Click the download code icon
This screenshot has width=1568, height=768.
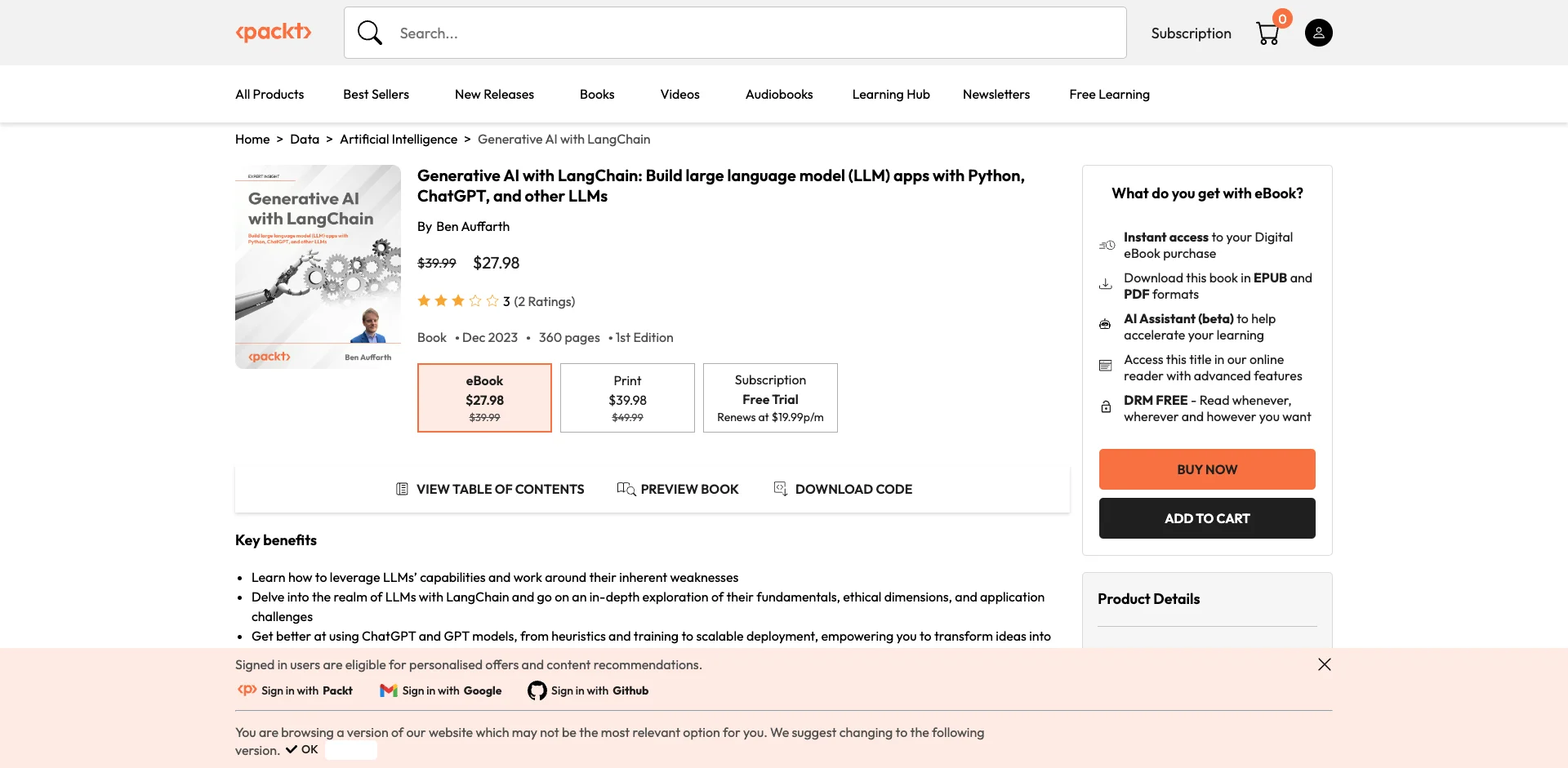coord(781,489)
